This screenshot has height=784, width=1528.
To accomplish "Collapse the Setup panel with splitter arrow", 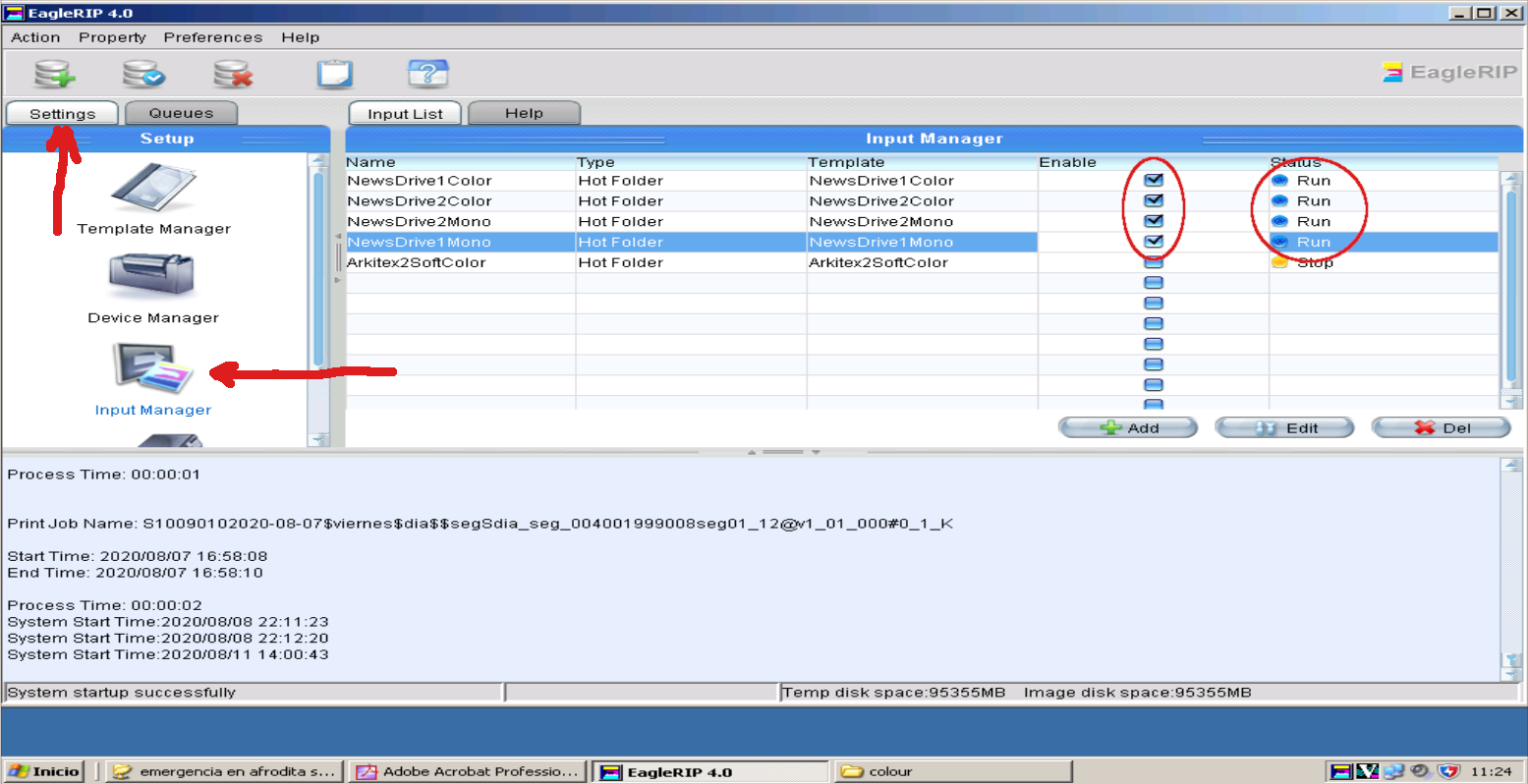I will [338, 237].
